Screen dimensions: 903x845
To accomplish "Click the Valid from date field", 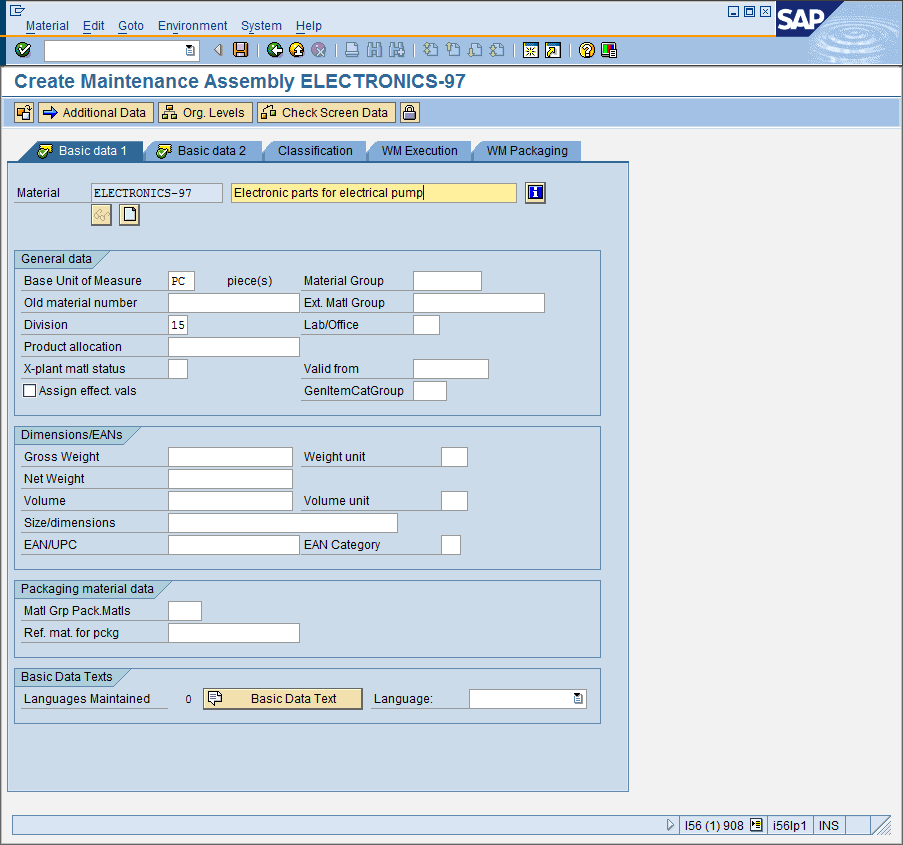I will 451,369.
